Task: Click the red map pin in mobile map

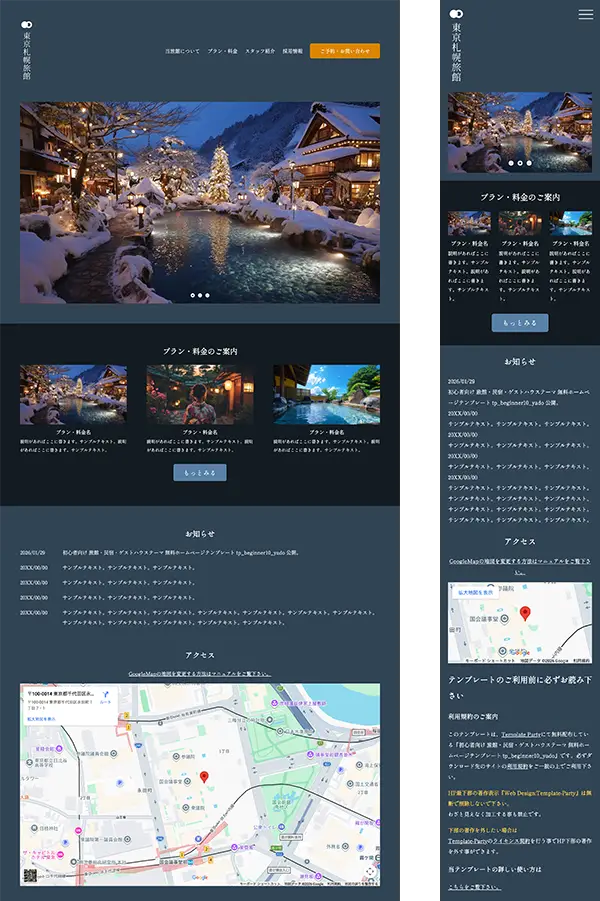Action: click(525, 612)
